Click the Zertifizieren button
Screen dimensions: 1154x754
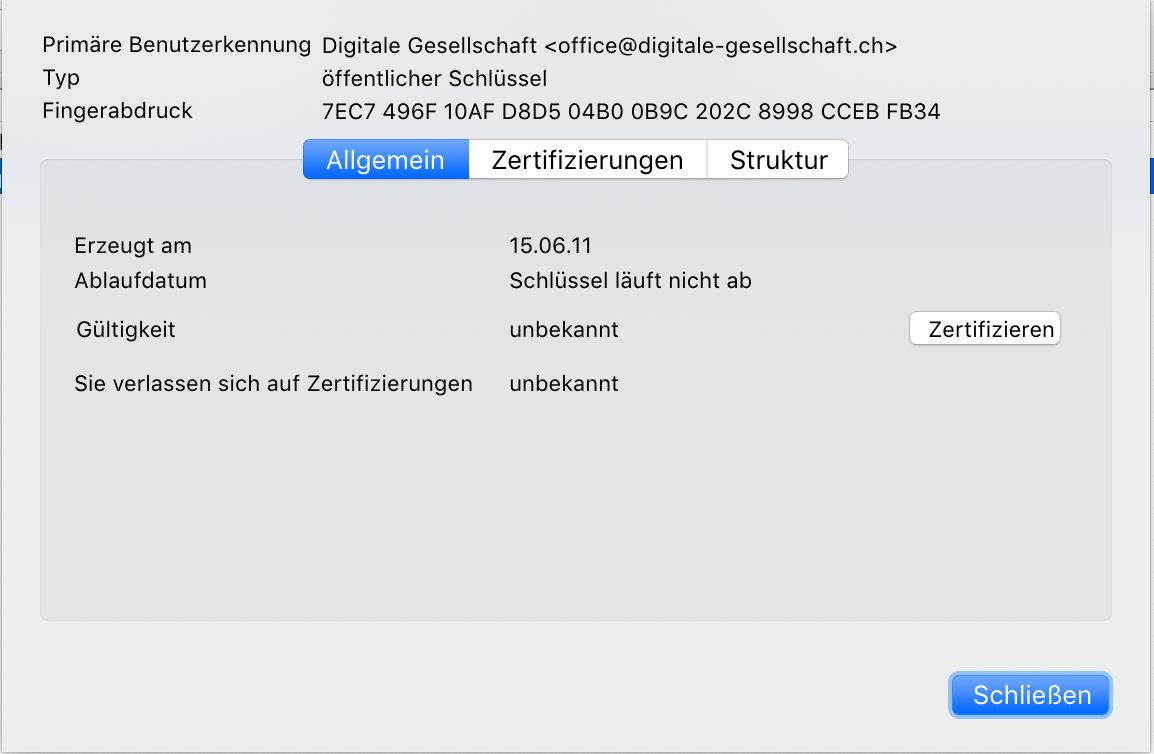tap(985, 328)
